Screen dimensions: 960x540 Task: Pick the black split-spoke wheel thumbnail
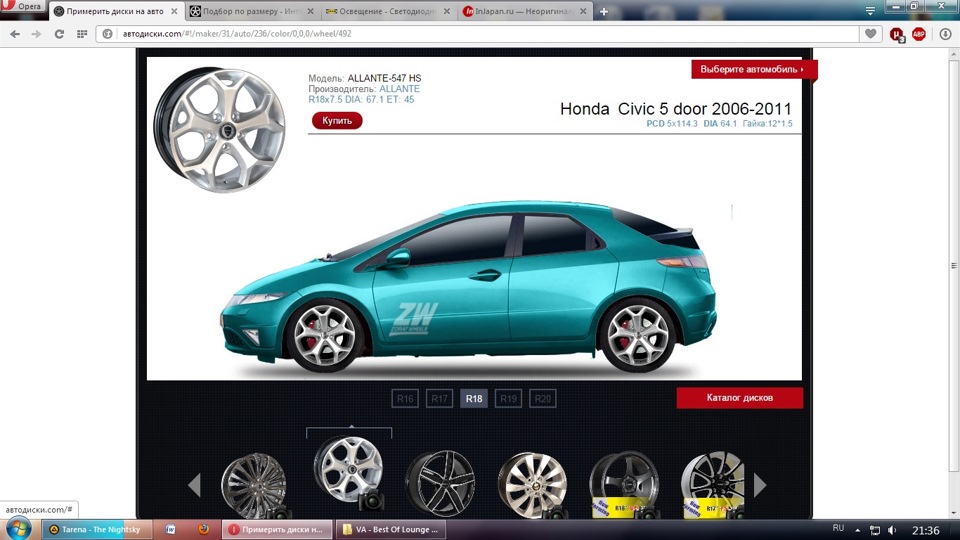click(440, 484)
